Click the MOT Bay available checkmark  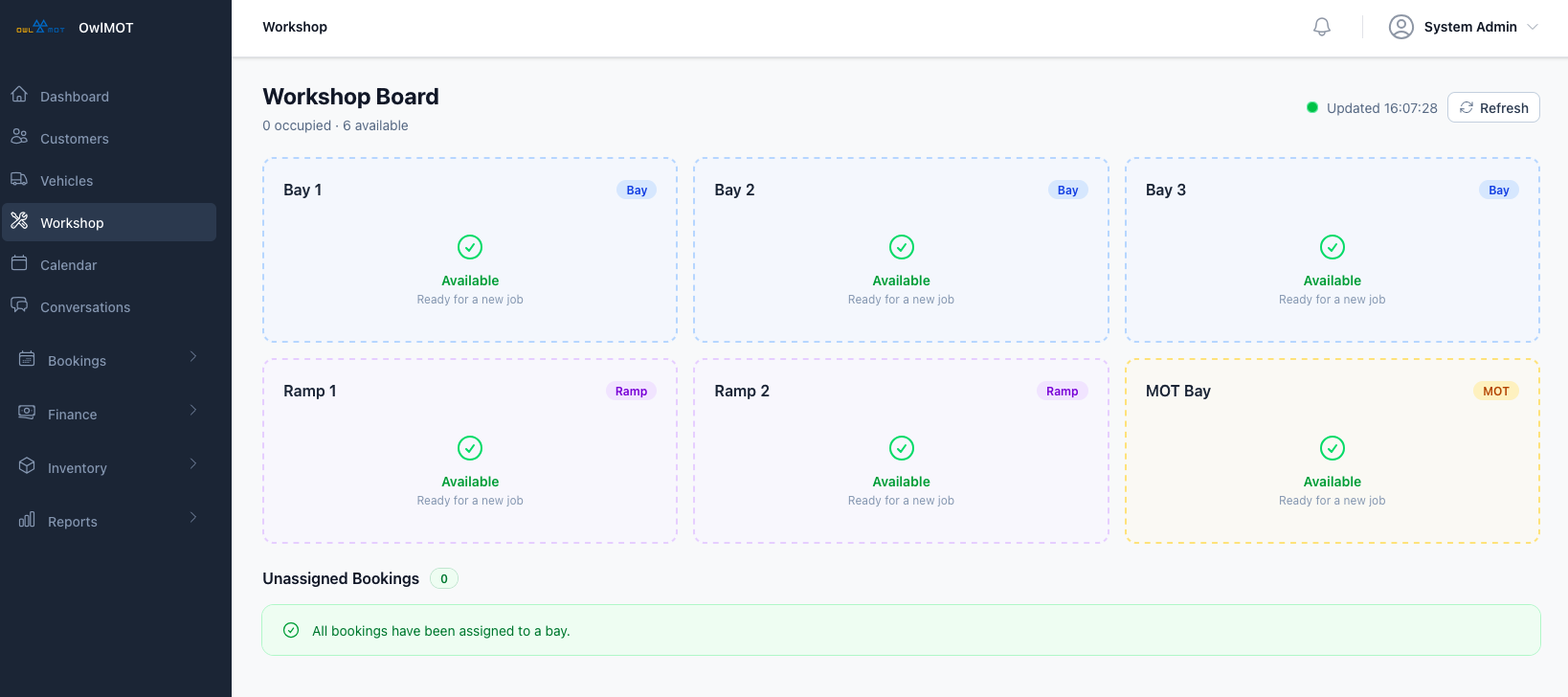click(x=1332, y=448)
